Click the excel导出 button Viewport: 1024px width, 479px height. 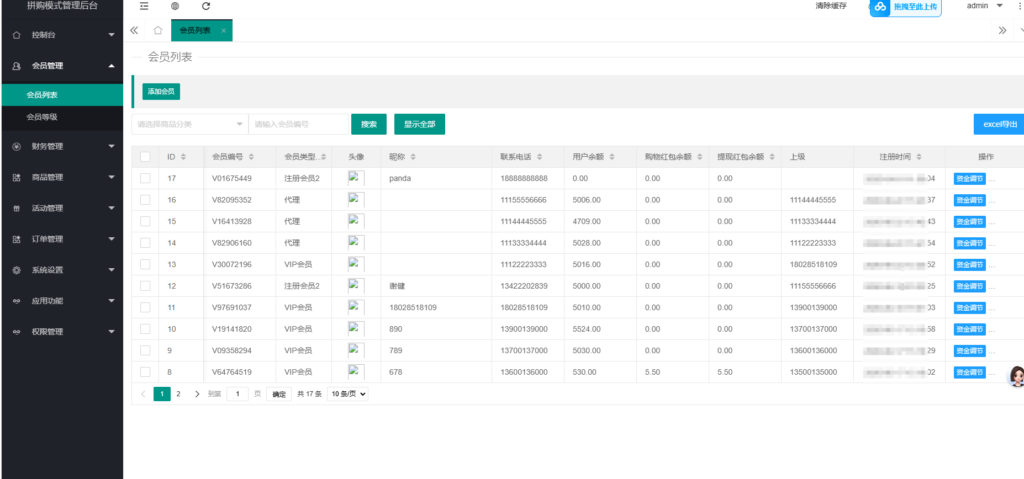pos(998,124)
